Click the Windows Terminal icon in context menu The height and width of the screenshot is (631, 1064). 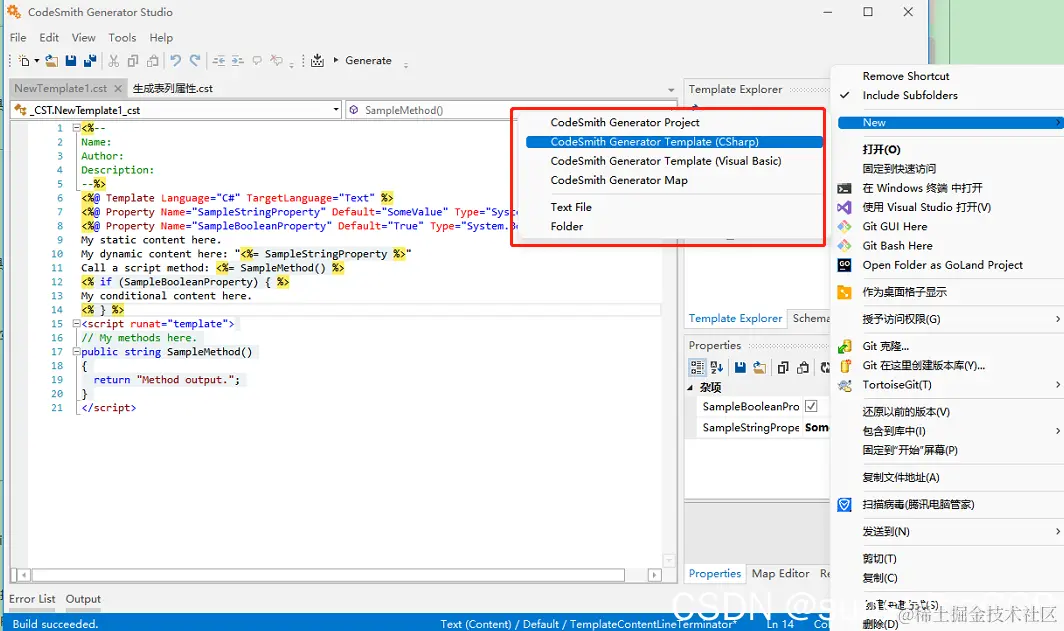point(844,188)
